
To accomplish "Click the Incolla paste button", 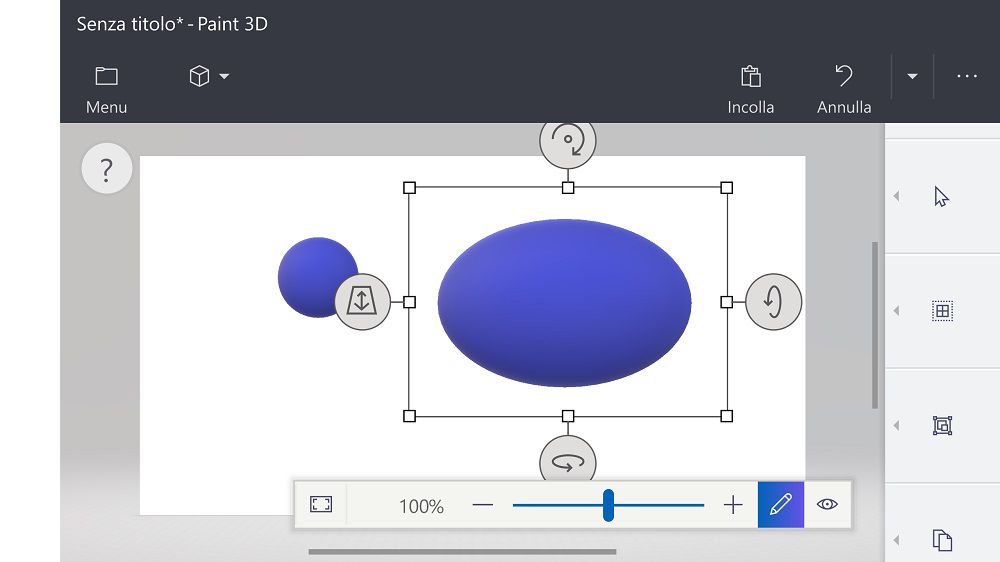I will coord(751,89).
